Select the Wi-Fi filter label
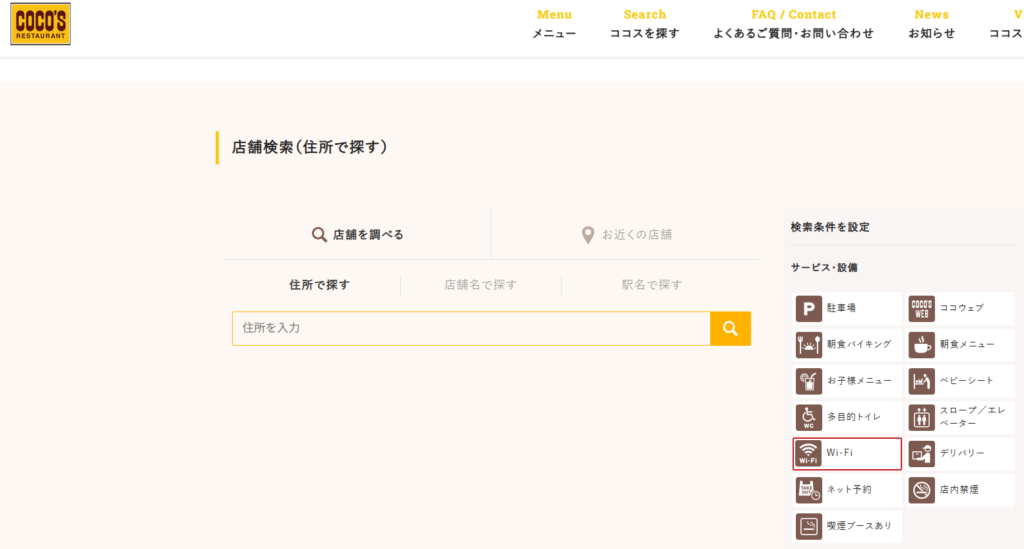Image resolution: width=1024 pixels, height=549 pixels. tap(839, 452)
